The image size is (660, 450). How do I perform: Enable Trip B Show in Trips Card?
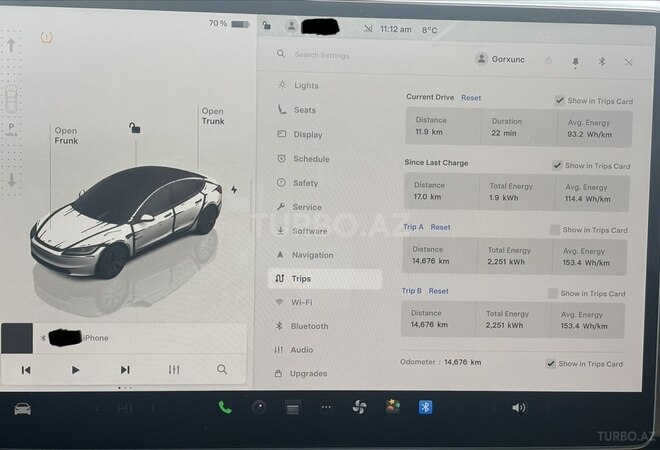tap(553, 293)
